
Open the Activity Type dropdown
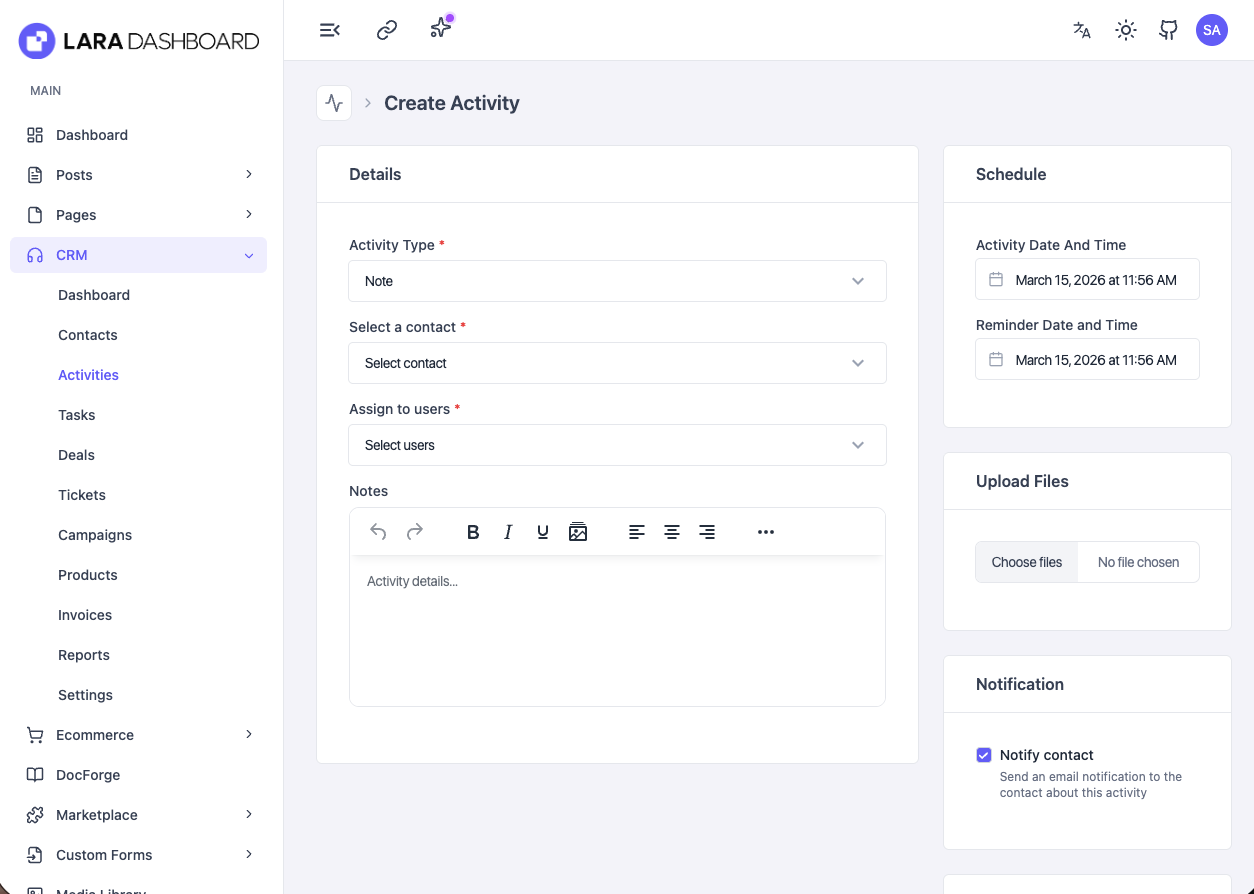pyautogui.click(x=617, y=281)
